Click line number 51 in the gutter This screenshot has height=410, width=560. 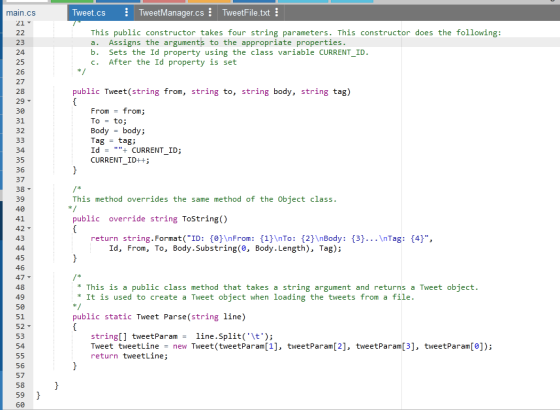[x=20, y=317]
